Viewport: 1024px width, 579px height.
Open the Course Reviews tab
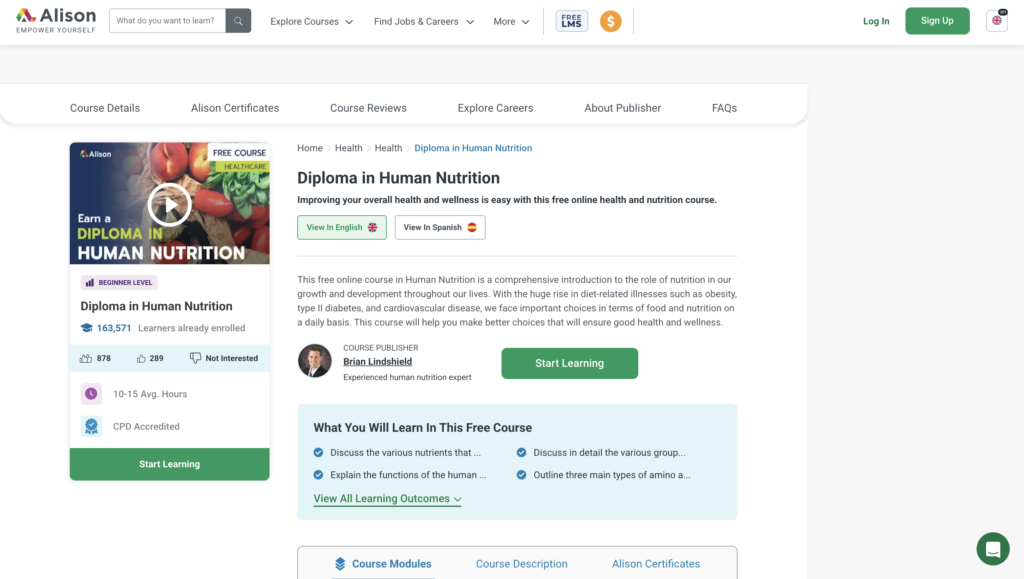(368, 108)
